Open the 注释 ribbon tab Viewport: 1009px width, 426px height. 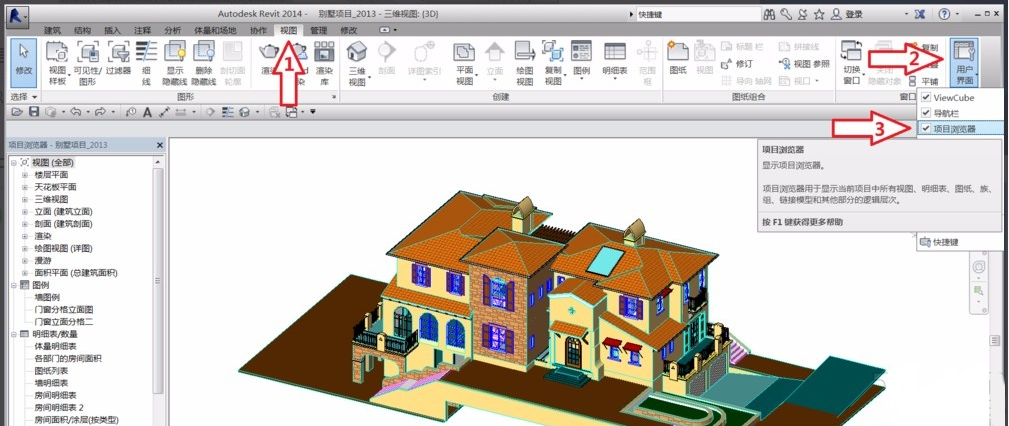142,30
